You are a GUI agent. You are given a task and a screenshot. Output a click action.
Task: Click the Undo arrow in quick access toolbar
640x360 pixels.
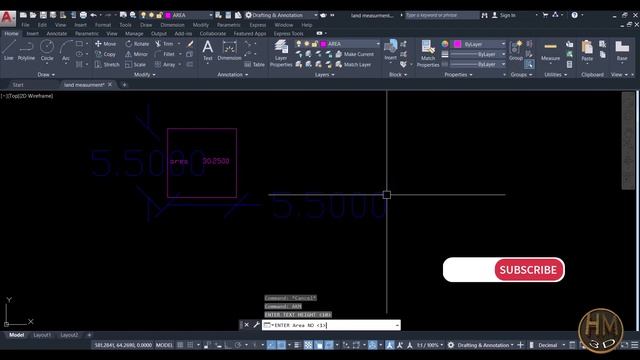(x=93, y=15)
